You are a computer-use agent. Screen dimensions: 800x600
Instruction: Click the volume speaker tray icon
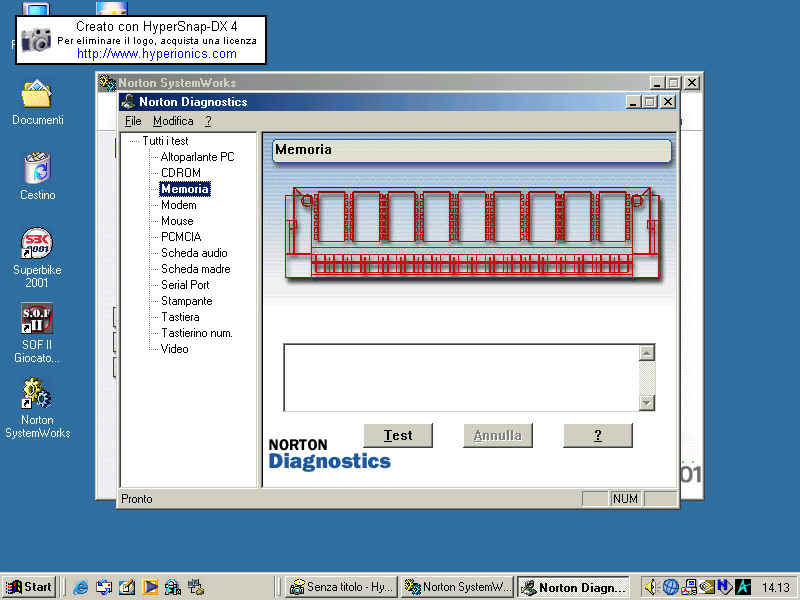(649, 587)
